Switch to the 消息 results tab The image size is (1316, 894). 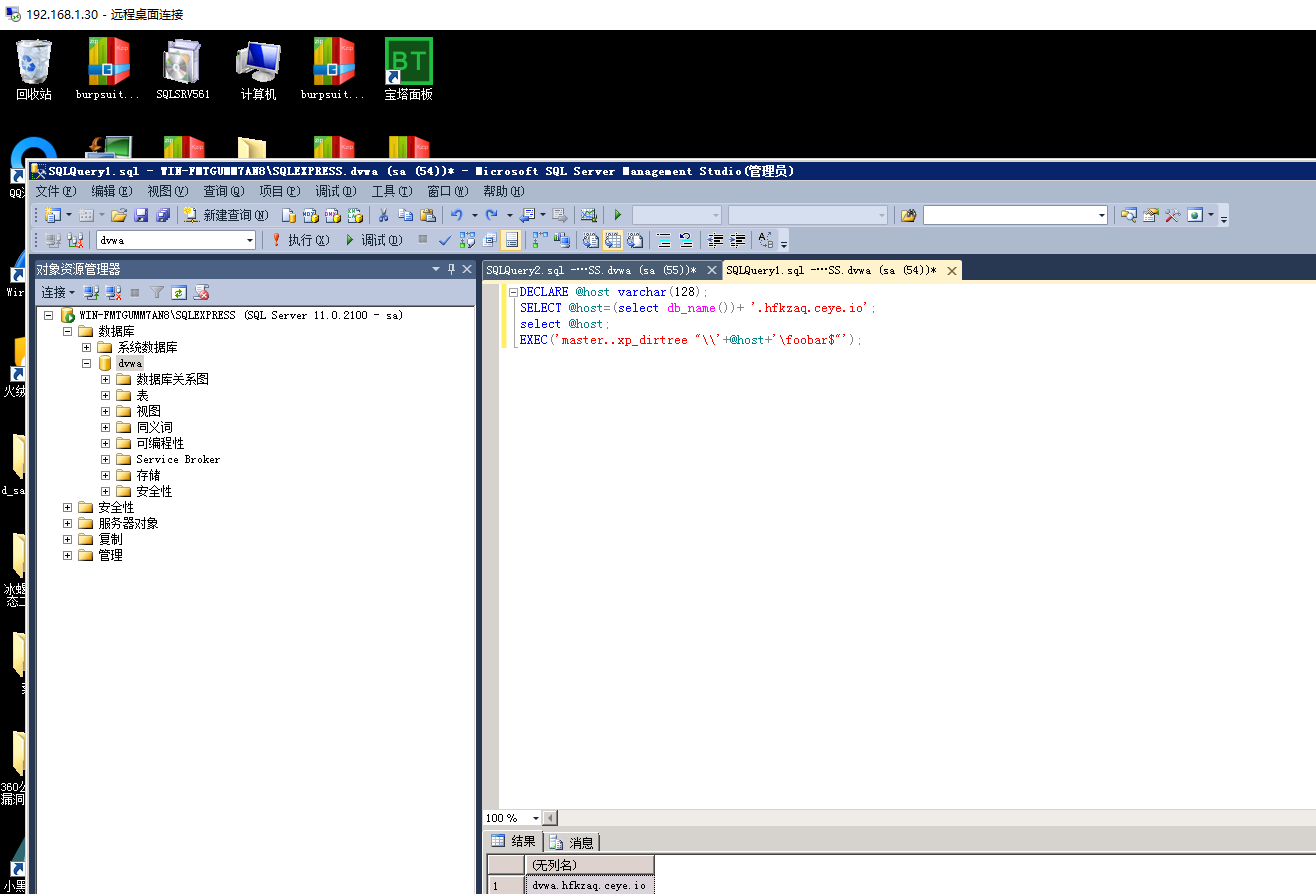coord(571,842)
